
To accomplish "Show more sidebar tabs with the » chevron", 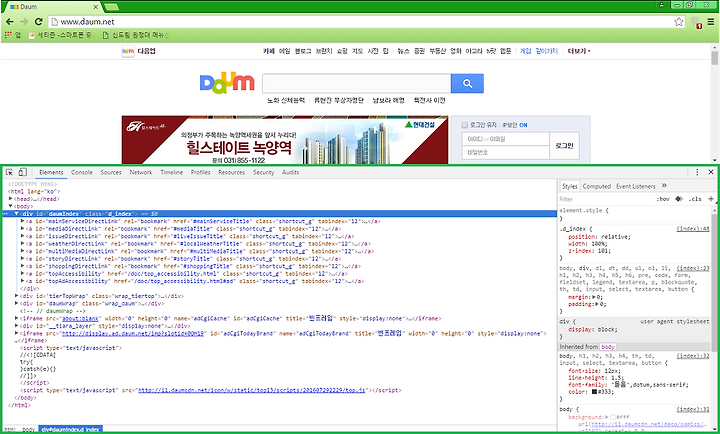I will 664,186.
